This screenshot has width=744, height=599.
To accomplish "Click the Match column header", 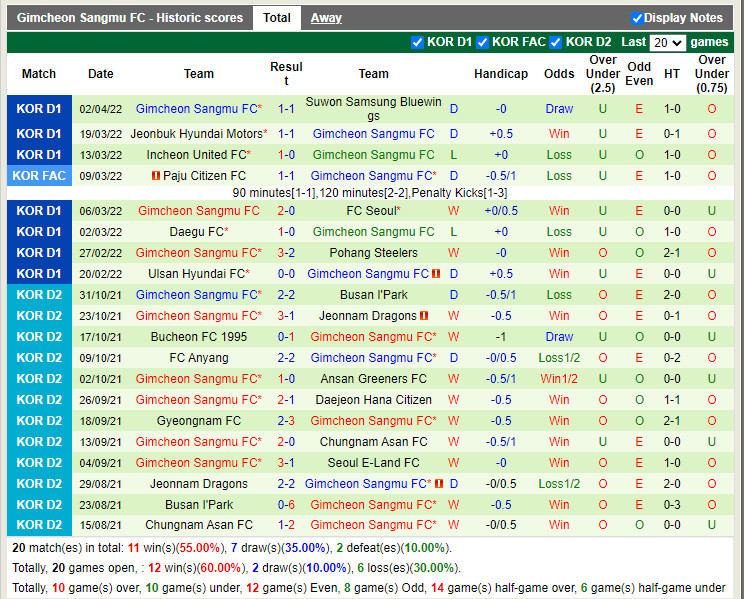I will coord(39,74).
